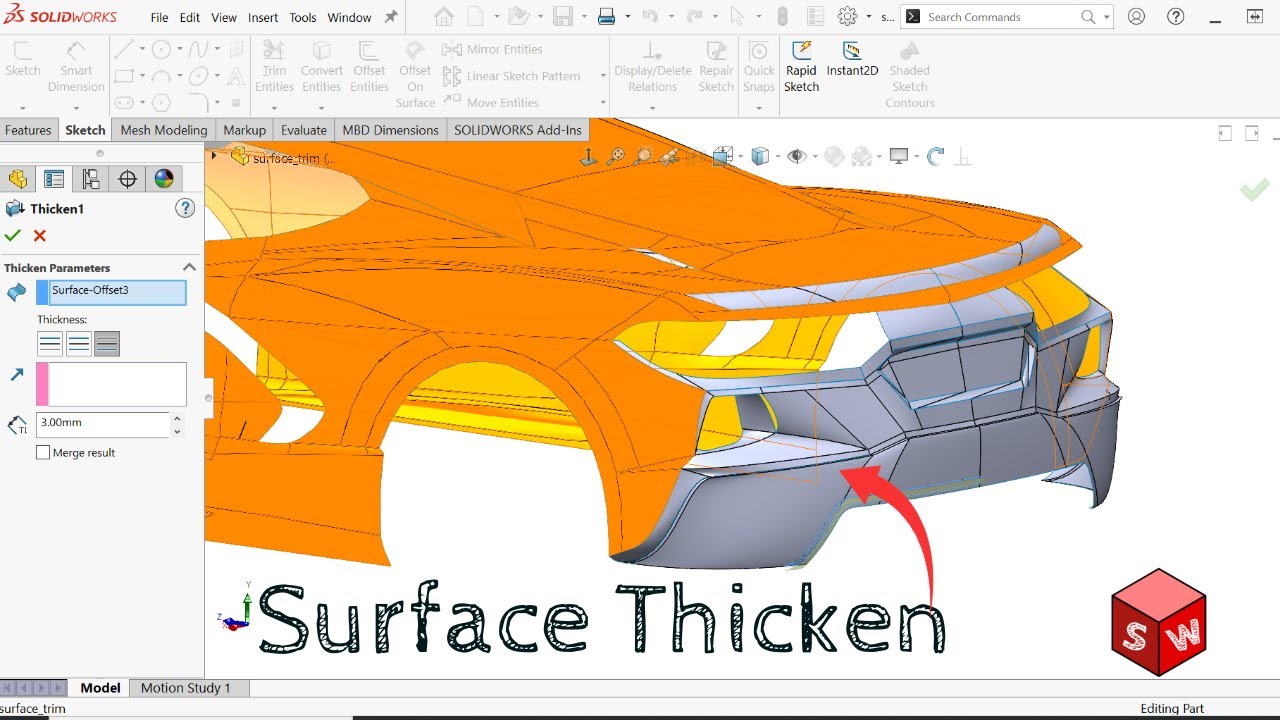Screen dimensions: 1280x720
Task: Cancel Thicken1 with the red X
Action: click(40, 235)
